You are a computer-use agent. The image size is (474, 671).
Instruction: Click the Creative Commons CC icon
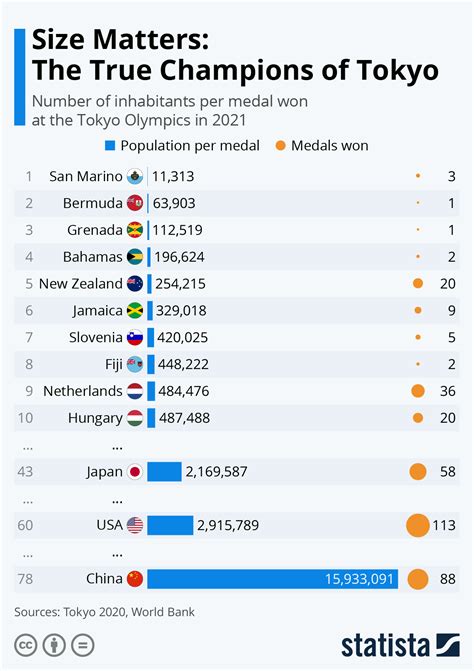coord(26,645)
